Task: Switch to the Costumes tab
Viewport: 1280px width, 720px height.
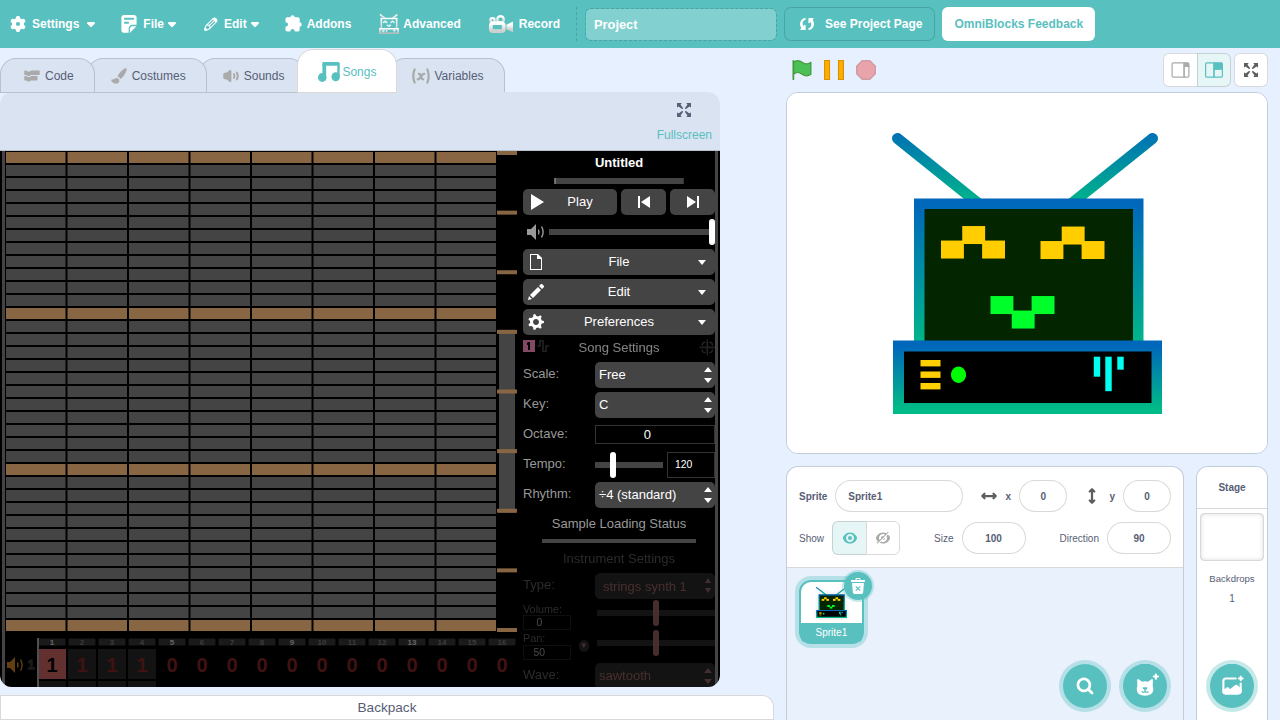Action: pos(149,76)
